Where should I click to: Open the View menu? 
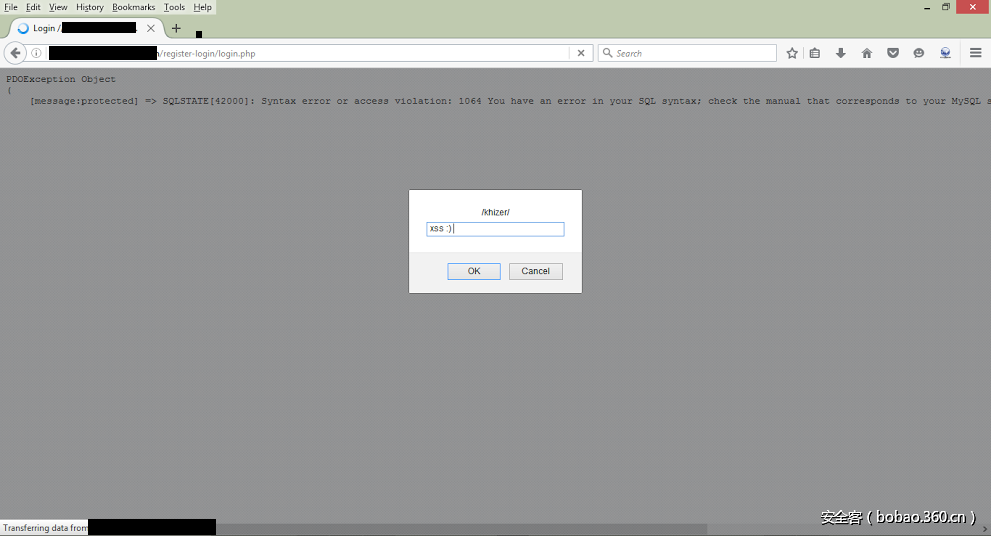(58, 7)
